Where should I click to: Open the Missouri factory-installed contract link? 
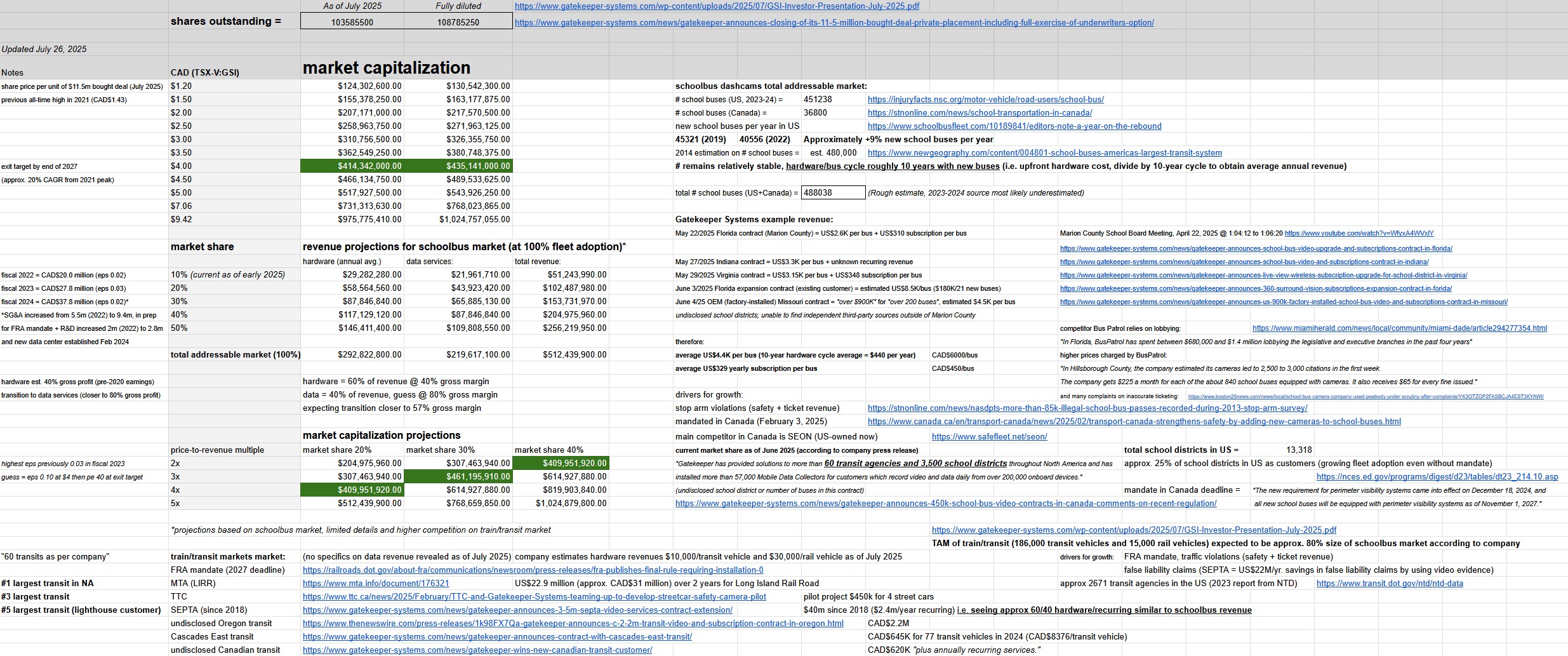click(x=1284, y=302)
